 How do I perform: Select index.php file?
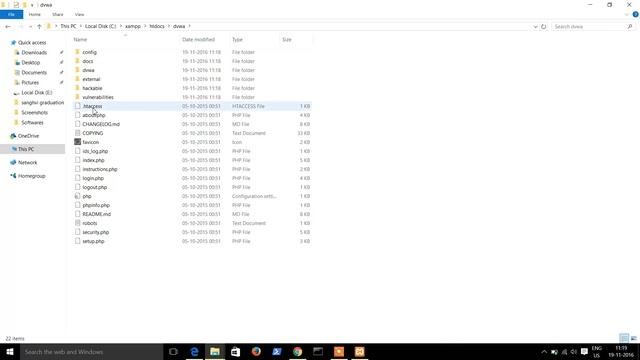[93, 160]
